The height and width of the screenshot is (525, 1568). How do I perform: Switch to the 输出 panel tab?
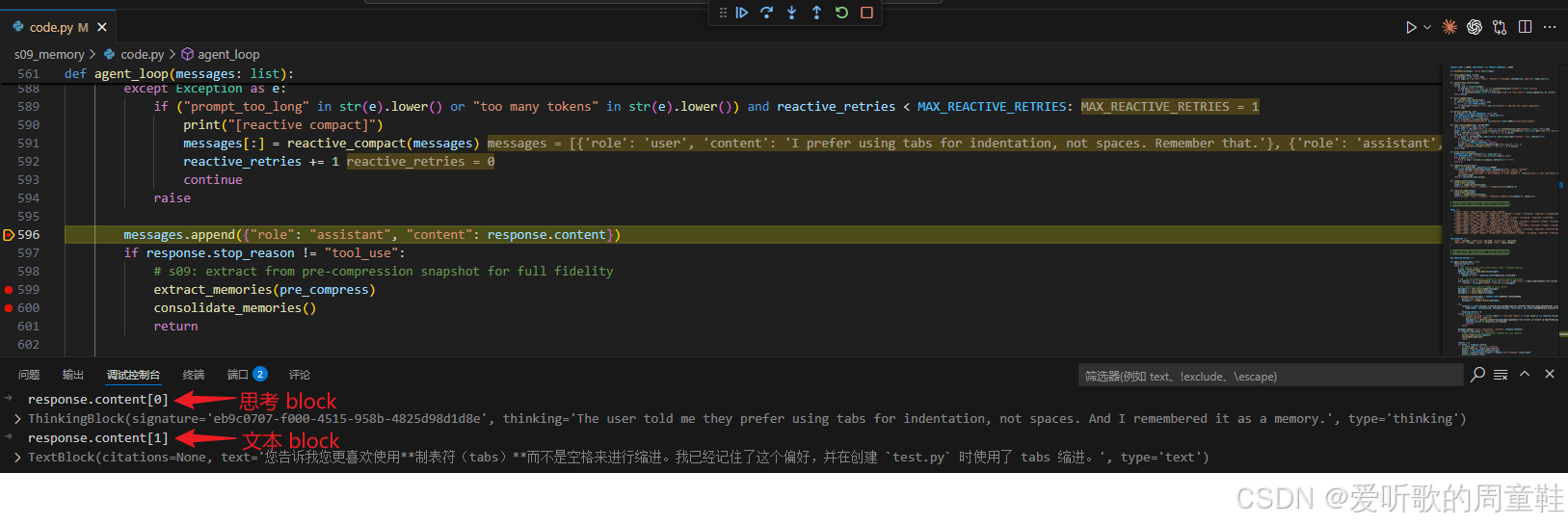coord(73,375)
